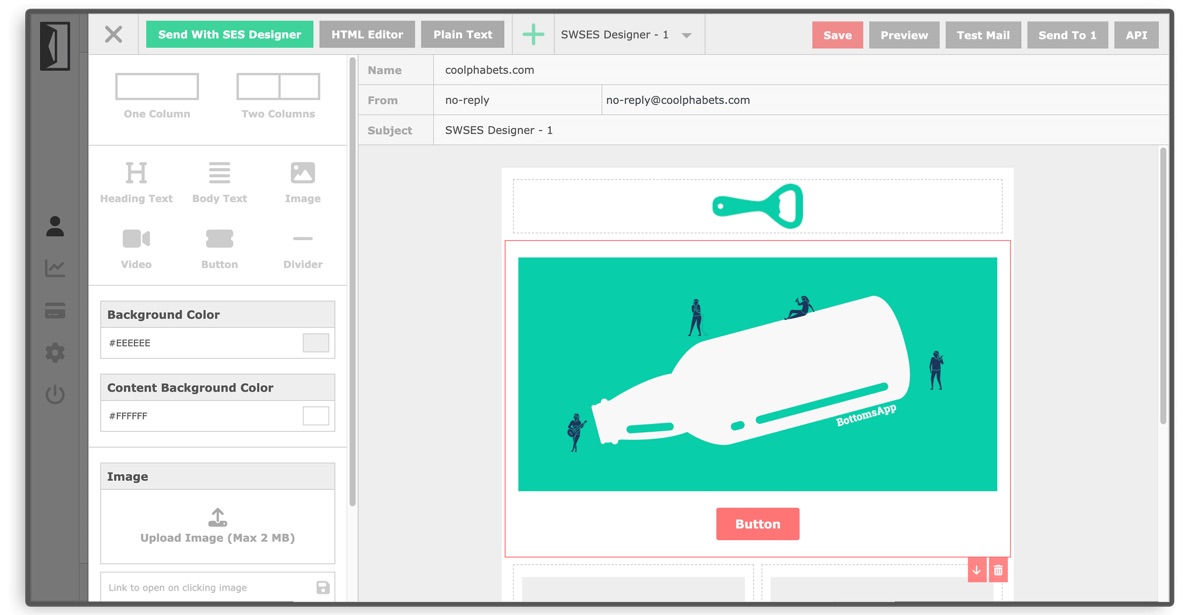Screen dimensions: 1200x615
Task: Click the app logo in the sidebar
Action: [55, 47]
